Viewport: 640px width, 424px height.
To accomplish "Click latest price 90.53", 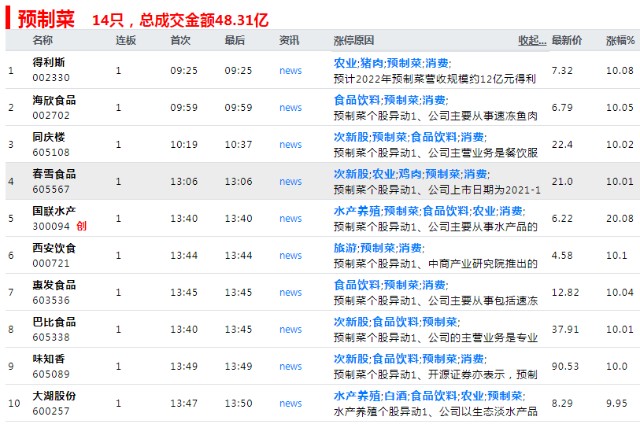I will pyautogui.click(x=565, y=366).
